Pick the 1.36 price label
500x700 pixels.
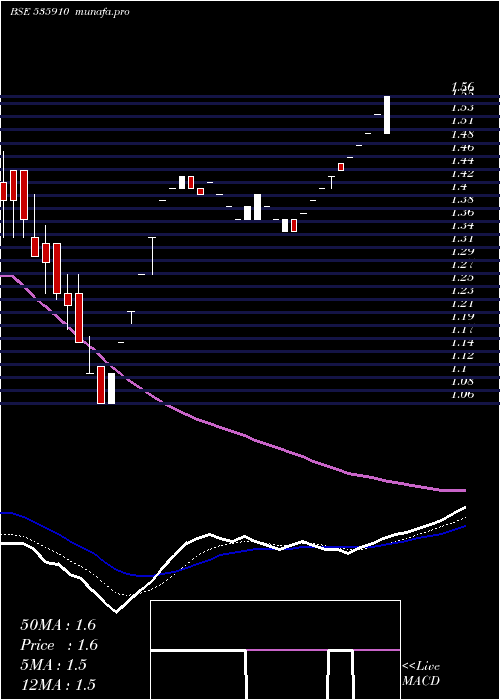point(462,212)
